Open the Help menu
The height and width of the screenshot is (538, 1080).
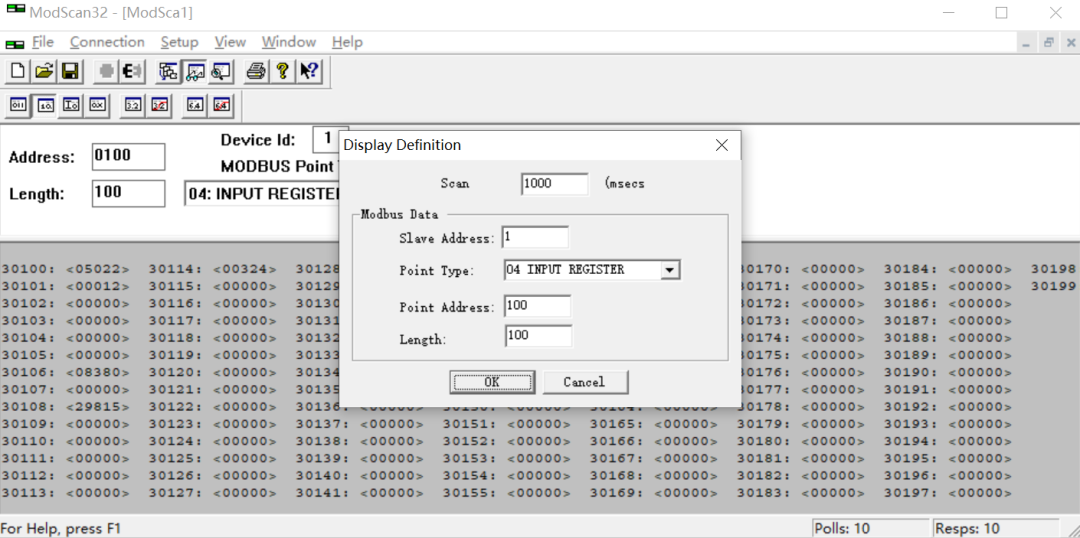coord(347,42)
